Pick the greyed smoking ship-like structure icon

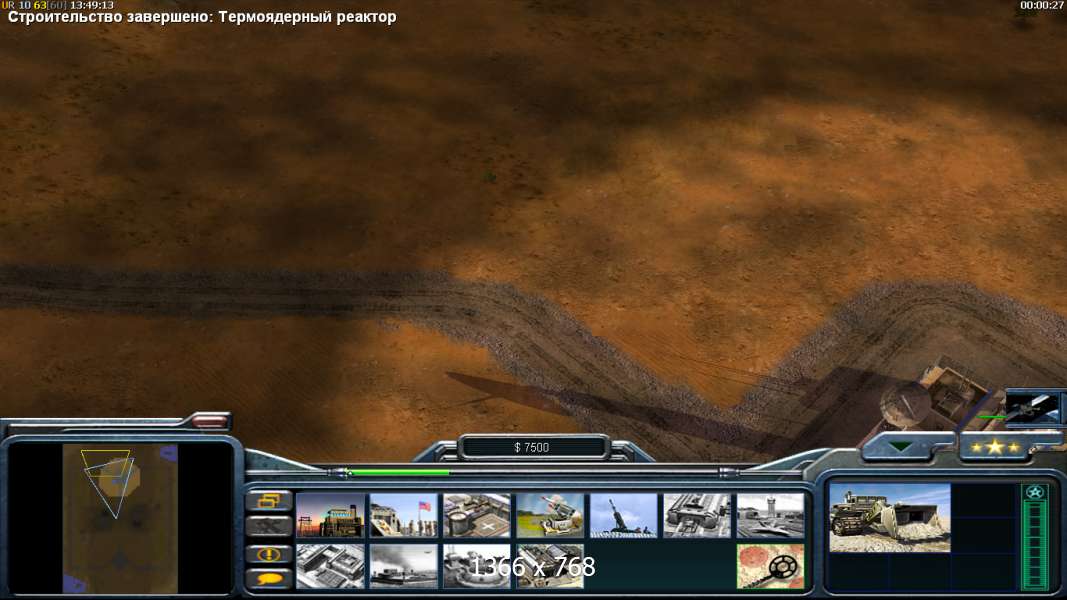(x=404, y=565)
